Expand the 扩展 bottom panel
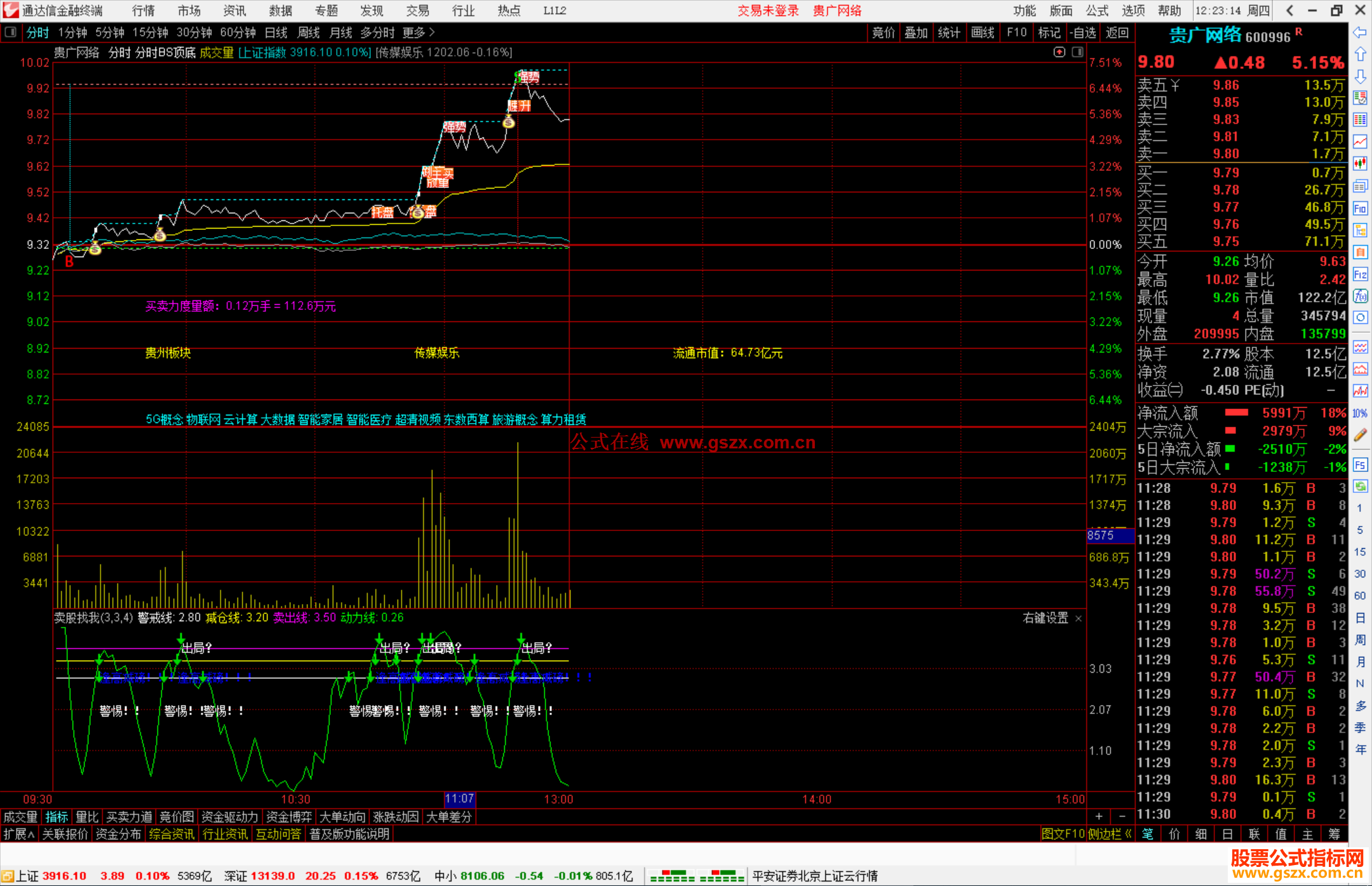The width and height of the screenshot is (1372, 886). pos(18,834)
